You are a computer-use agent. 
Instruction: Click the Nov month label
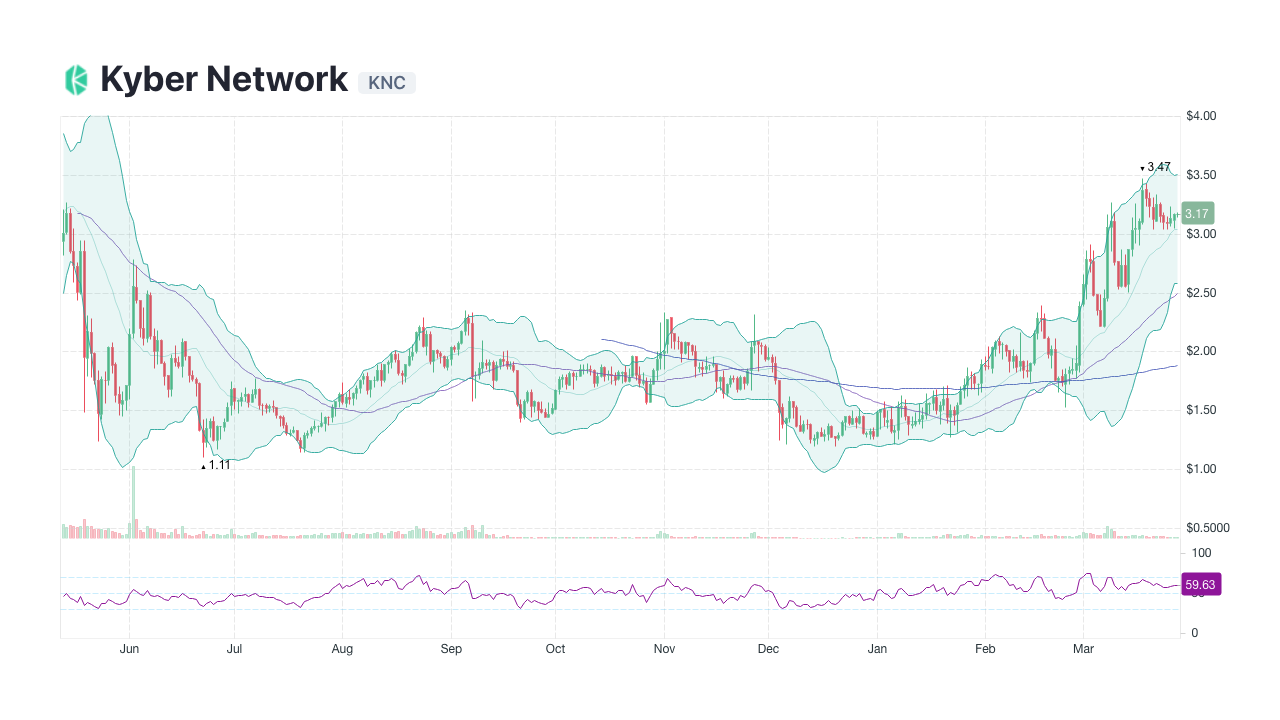point(664,649)
